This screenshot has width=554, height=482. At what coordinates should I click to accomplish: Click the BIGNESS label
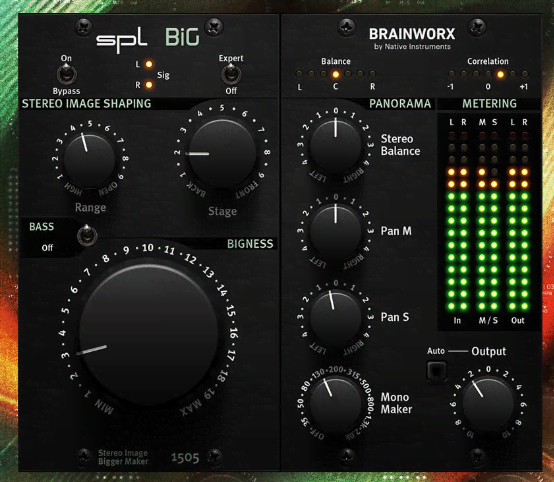[x=250, y=244]
